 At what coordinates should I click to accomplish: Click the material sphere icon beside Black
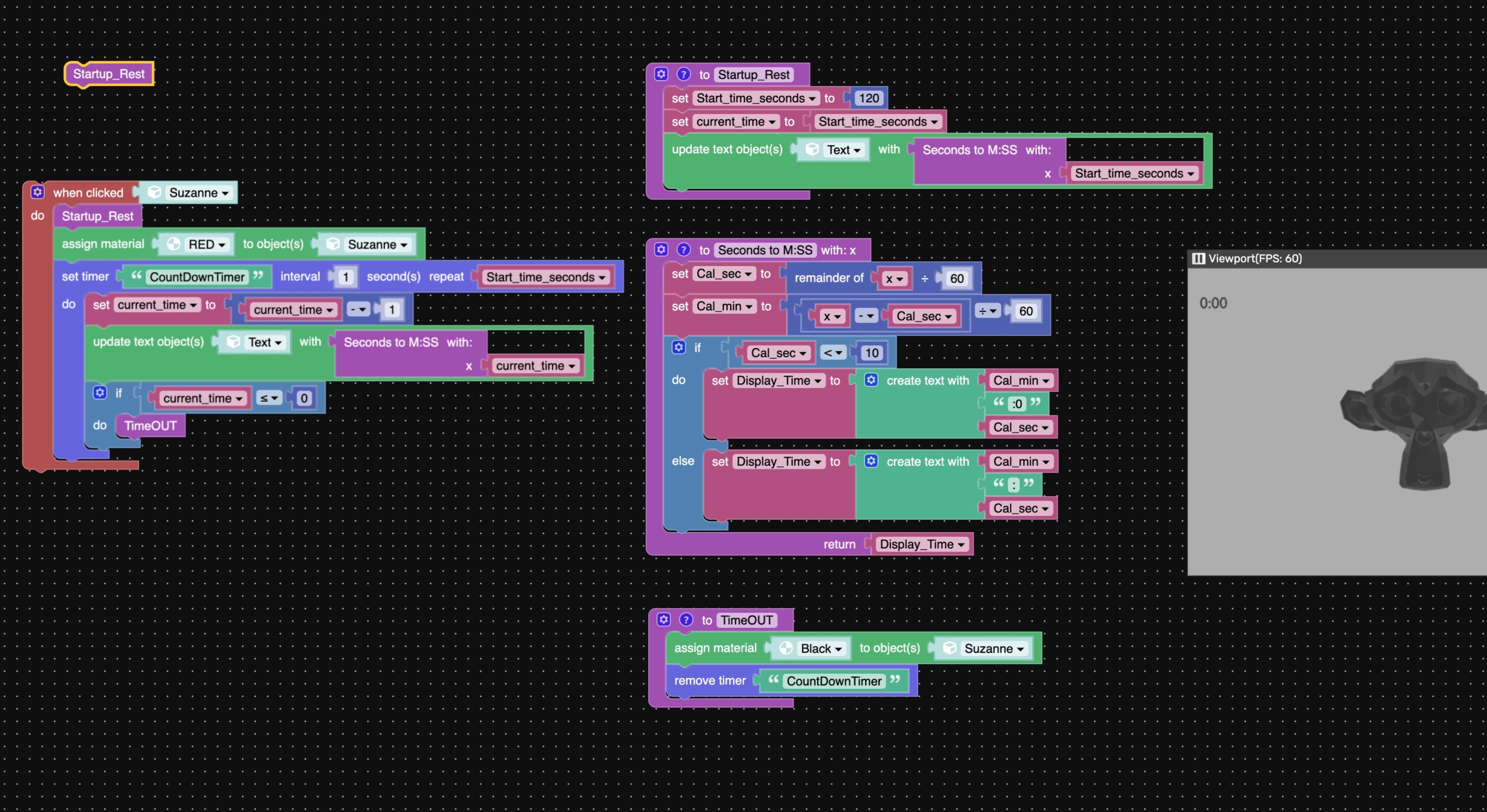pos(786,648)
